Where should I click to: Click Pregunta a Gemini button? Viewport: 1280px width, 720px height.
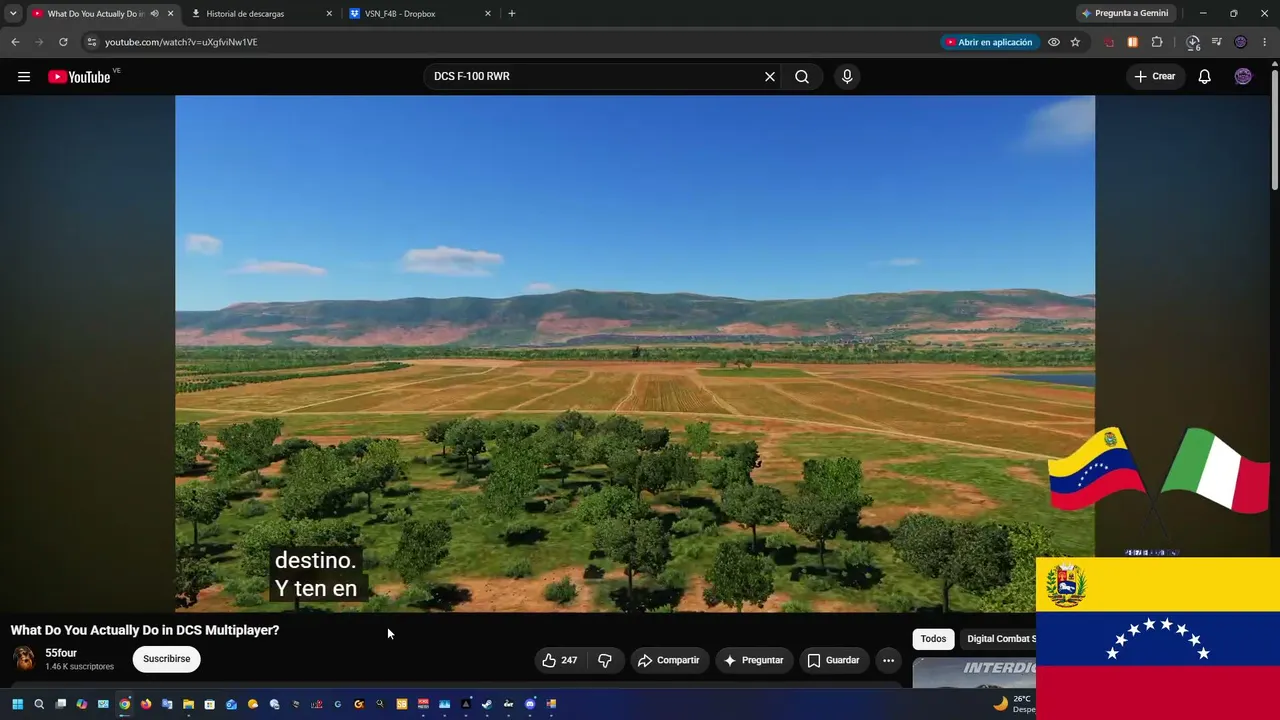pos(1125,14)
